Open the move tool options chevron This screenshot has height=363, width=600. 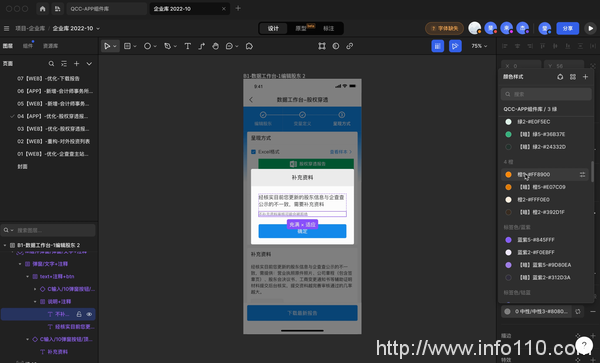pyautogui.click(x=115, y=46)
